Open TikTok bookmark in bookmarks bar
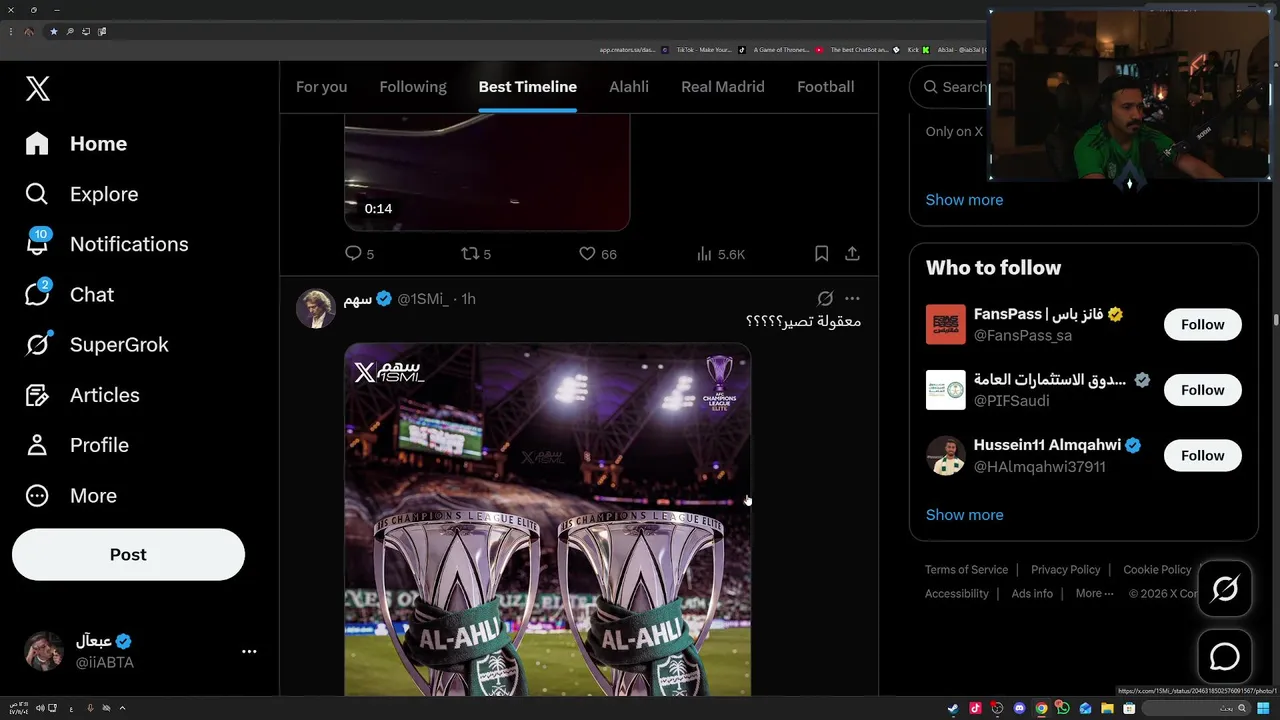1280x720 pixels. (x=711, y=50)
